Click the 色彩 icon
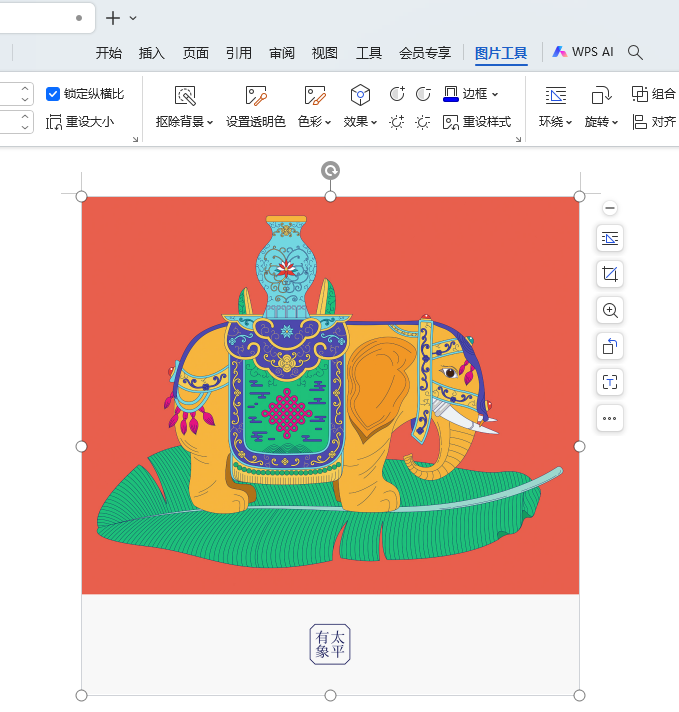This screenshot has width=679, height=712. click(315, 96)
